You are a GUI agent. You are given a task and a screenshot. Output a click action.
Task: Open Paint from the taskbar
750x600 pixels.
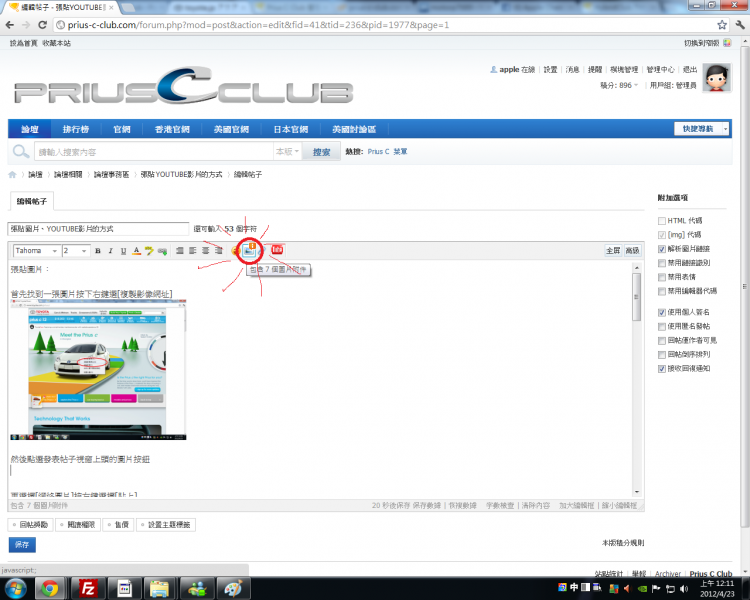pyautogui.click(x=232, y=589)
